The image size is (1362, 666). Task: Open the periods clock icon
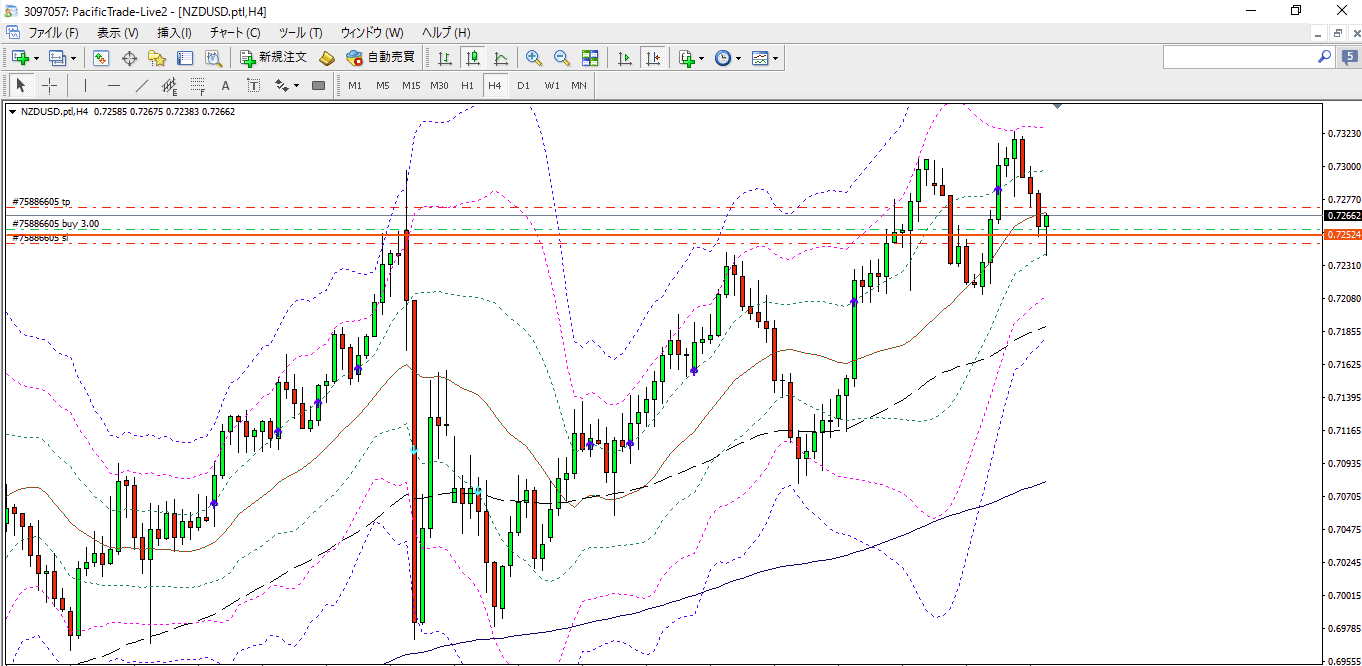[723, 58]
